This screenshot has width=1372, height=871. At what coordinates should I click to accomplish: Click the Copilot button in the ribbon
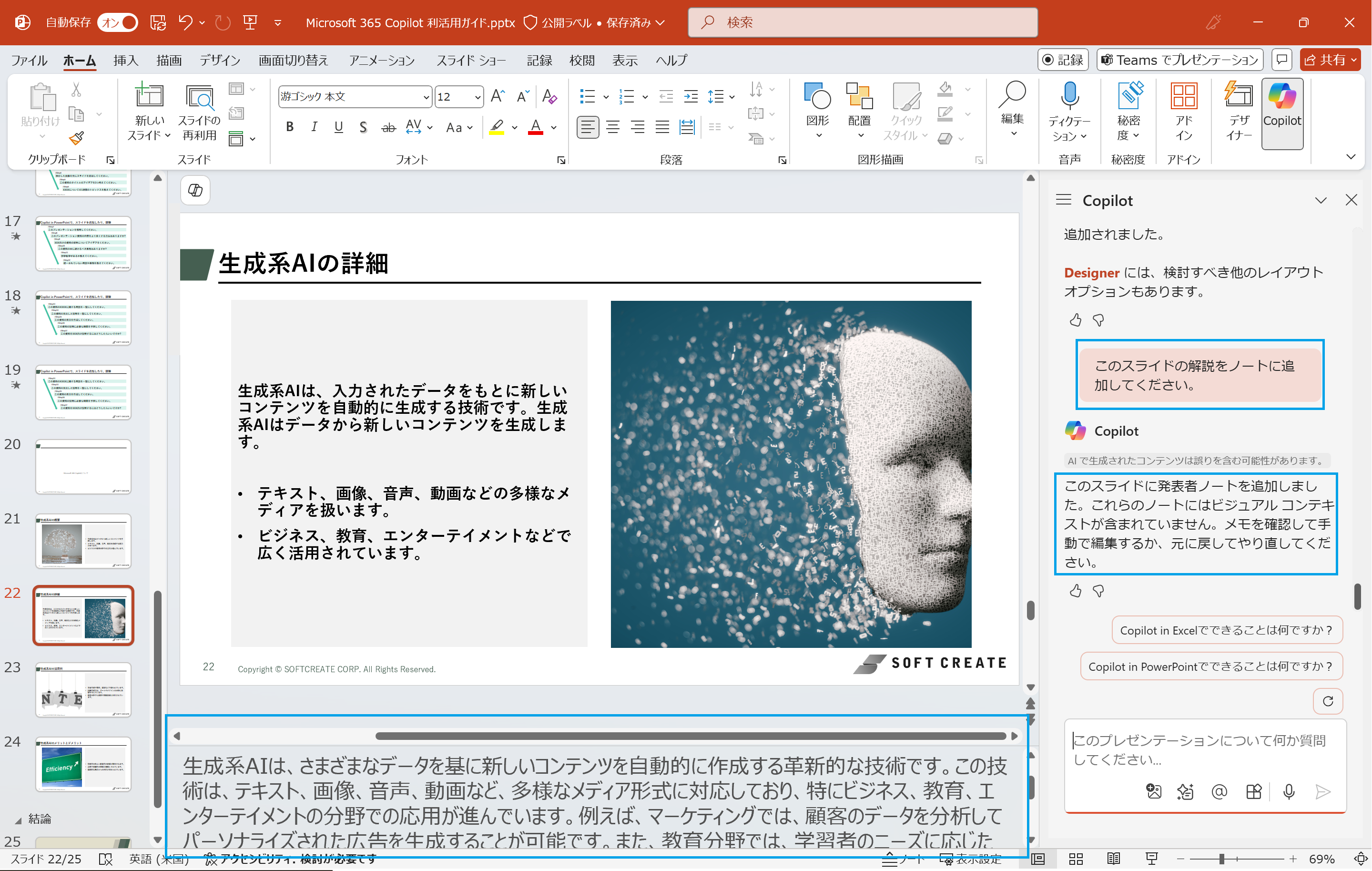point(1282,113)
